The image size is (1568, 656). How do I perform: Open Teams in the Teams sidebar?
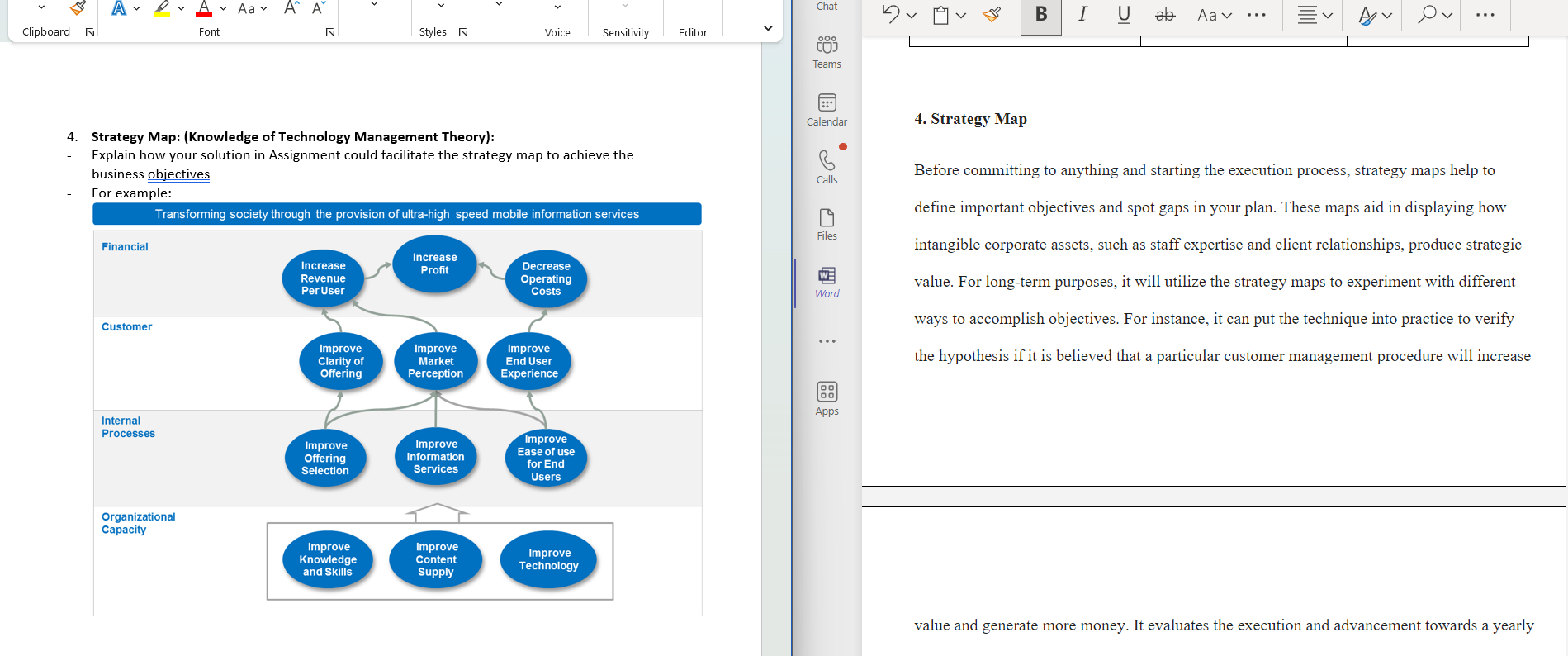[x=827, y=51]
